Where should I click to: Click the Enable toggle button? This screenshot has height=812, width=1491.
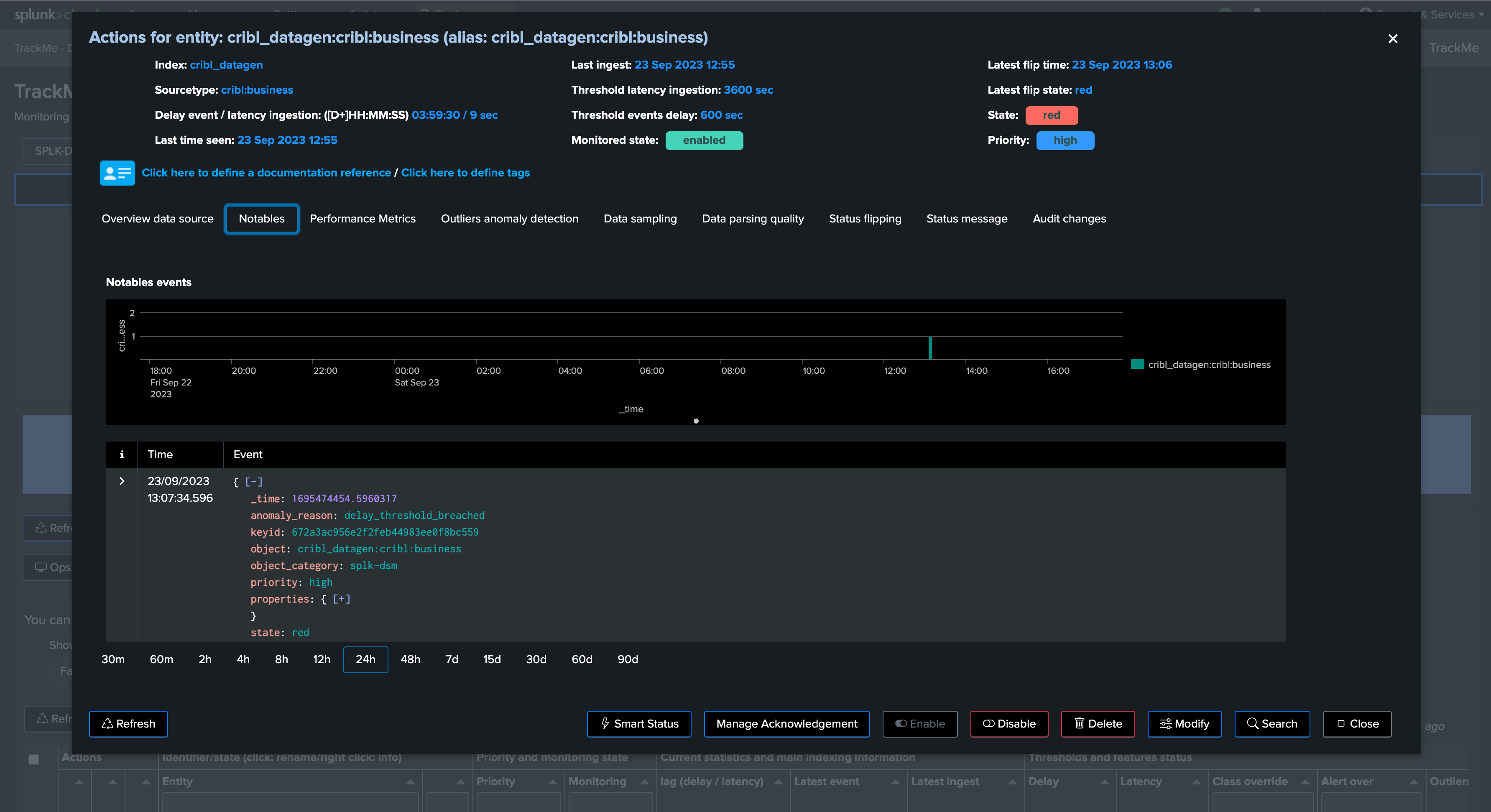pos(920,723)
